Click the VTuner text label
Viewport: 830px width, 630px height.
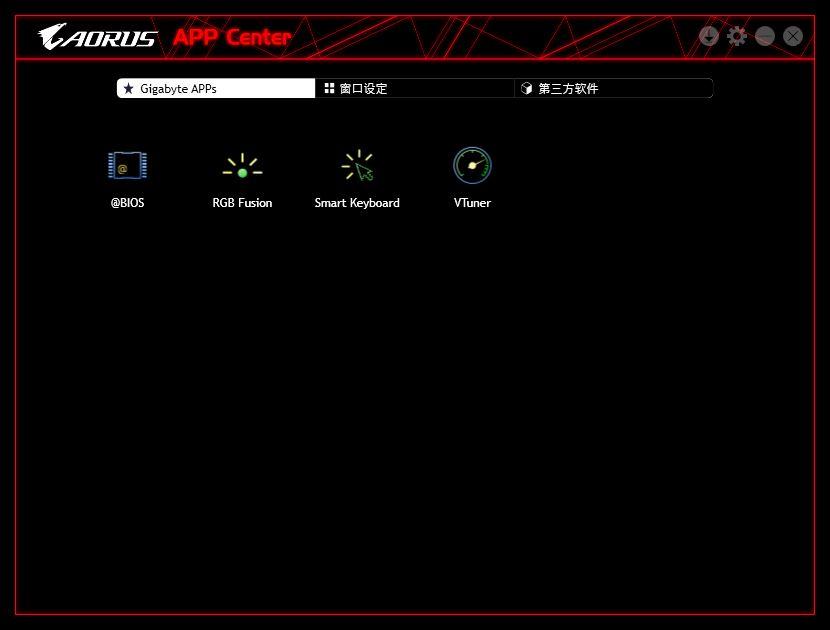click(x=472, y=203)
